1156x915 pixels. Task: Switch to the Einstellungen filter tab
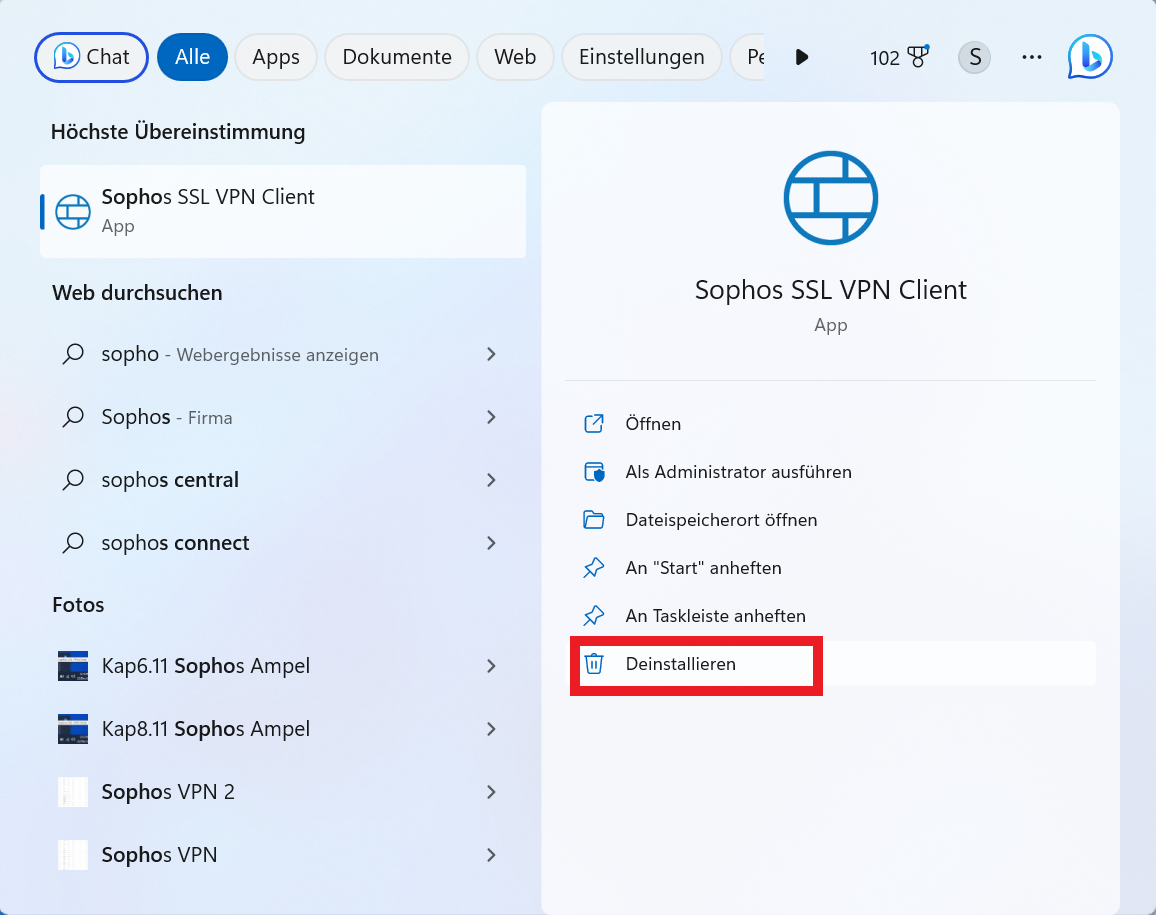pyautogui.click(x=641, y=58)
